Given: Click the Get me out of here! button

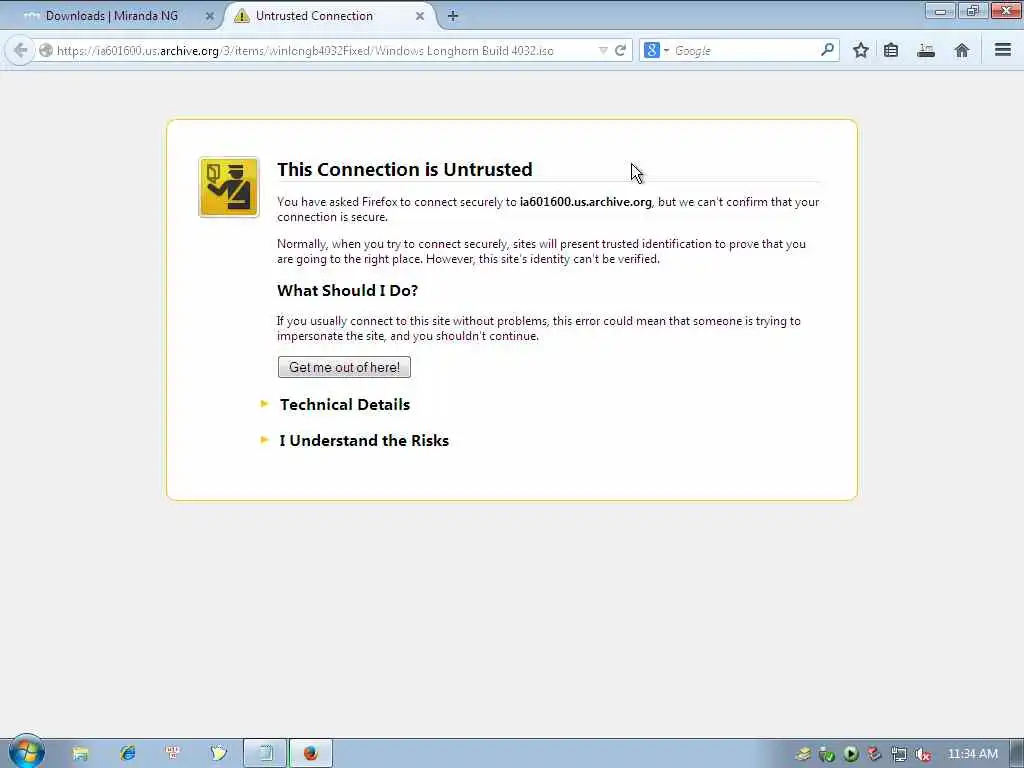Looking at the screenshot, I should (x=344, y=367).
